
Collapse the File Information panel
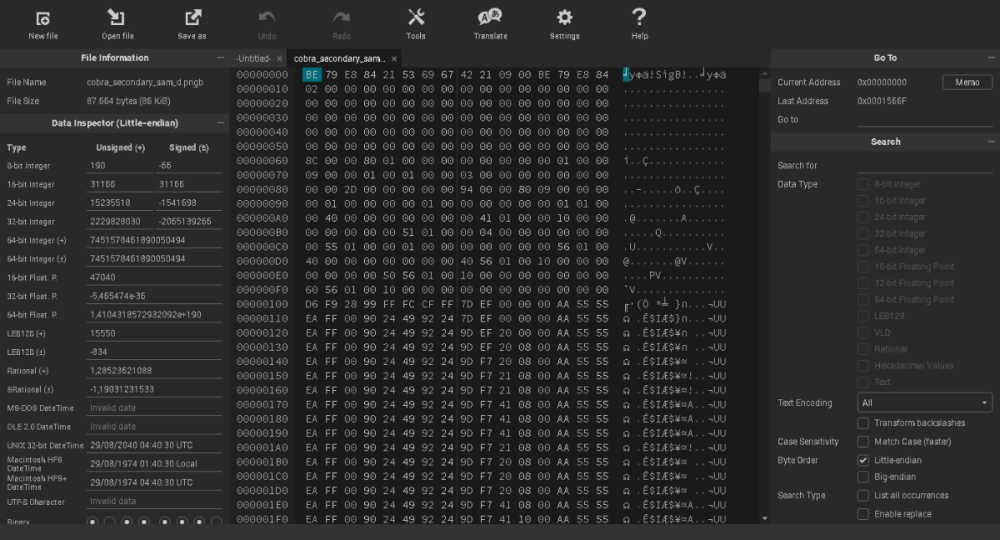point(220,58)
